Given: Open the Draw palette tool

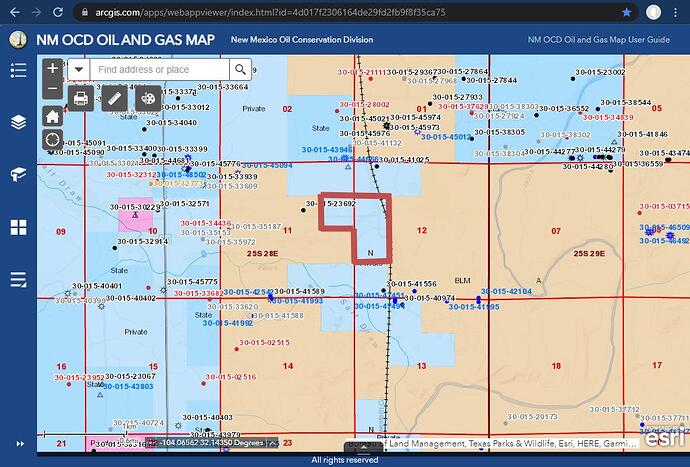Looking at the screenshot, I should (148, 98).
